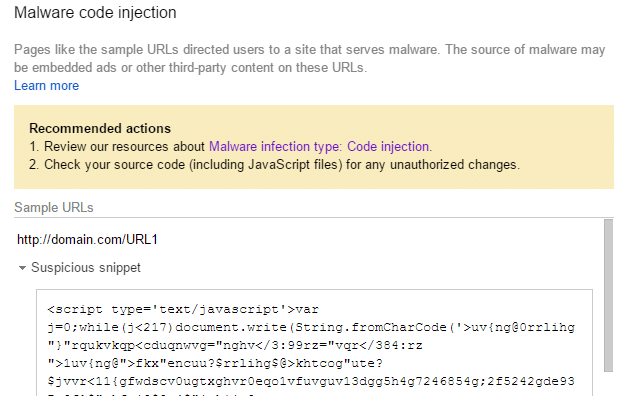Click the document.write code line in snippet
Screen dimensions: 626x396
(311, 327)
